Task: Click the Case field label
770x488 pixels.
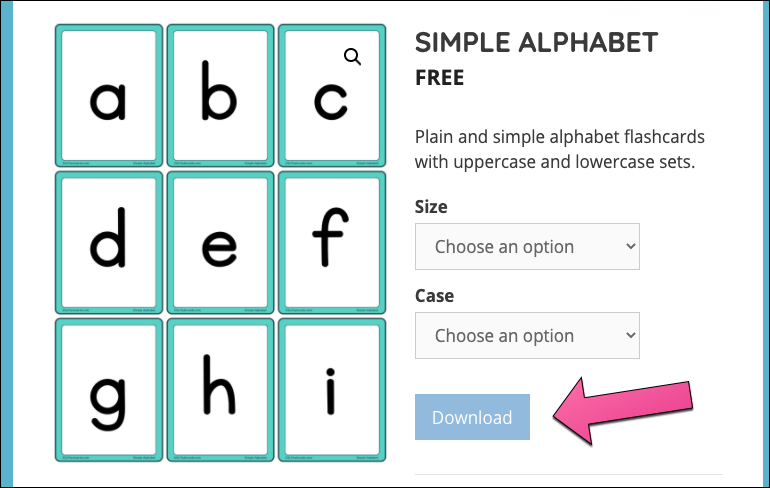Action: [x=434, y=296]
